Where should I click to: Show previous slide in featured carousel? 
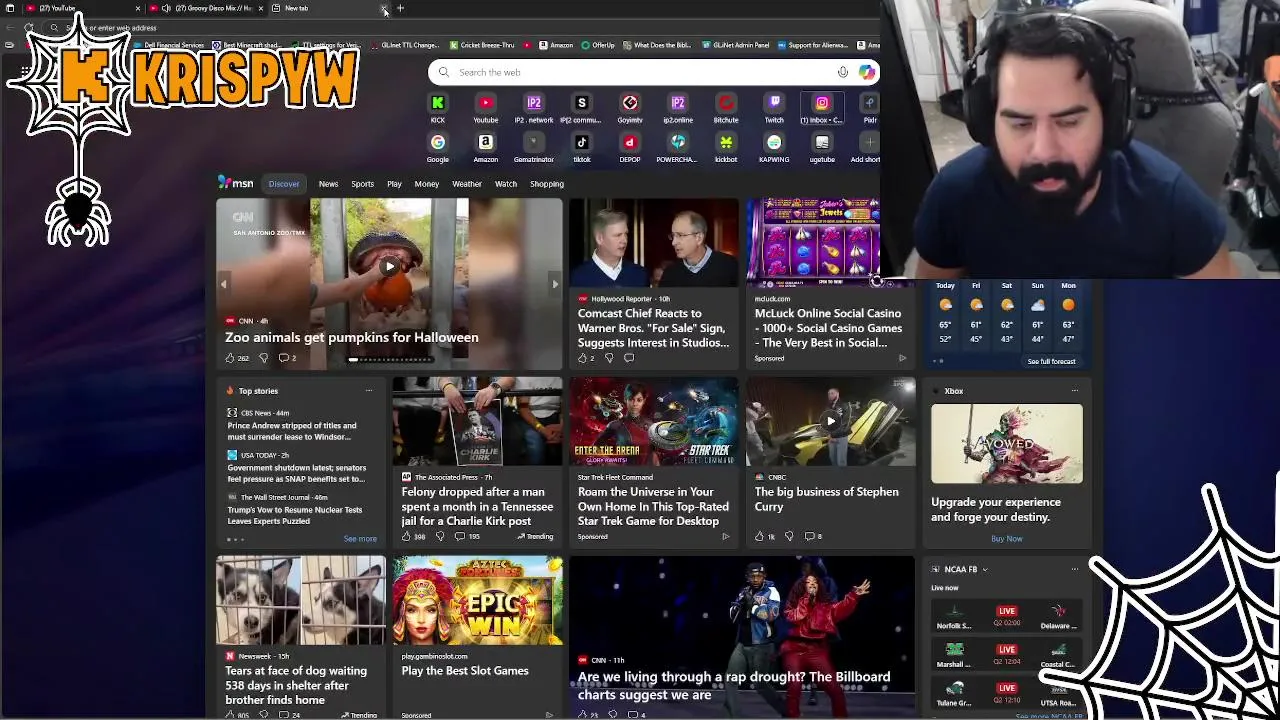(224, 284)
